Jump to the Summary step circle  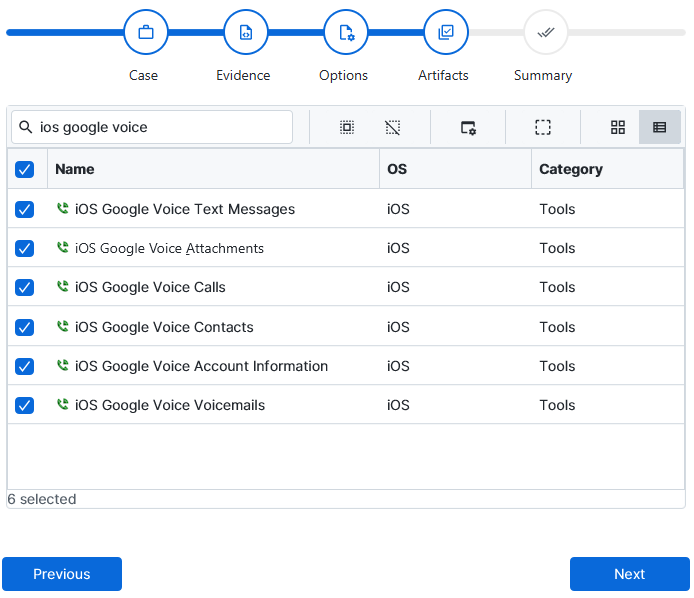[x=546, y=32]
